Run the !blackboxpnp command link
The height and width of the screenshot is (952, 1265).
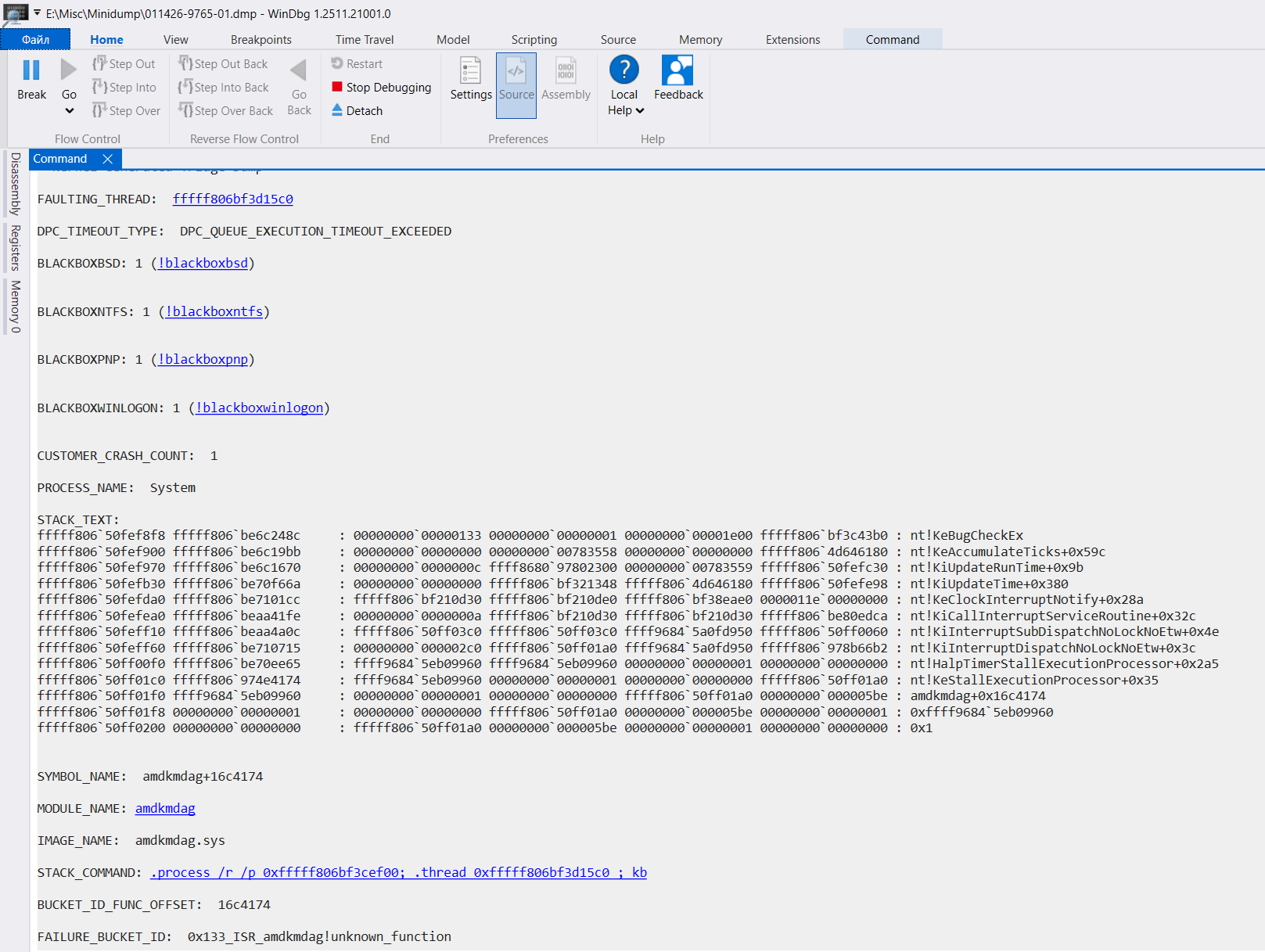pos(203,360)
